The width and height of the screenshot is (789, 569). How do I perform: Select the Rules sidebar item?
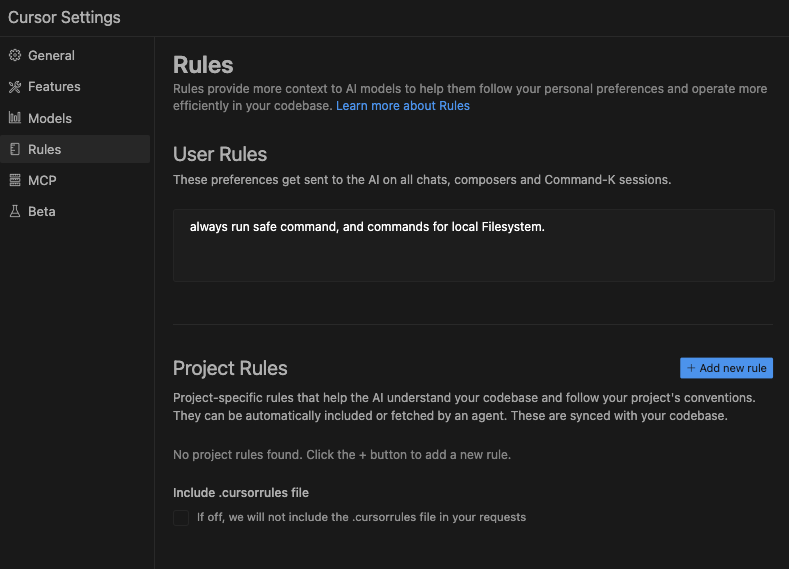(75, 149)
